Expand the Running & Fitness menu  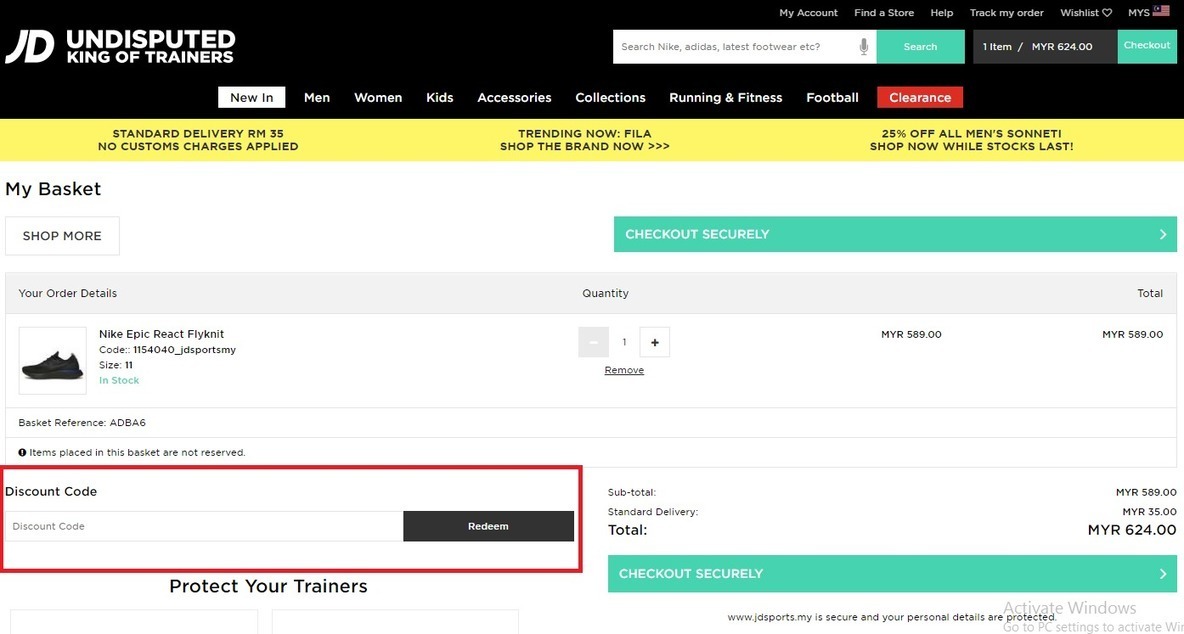pyautogui.click(x=725, y=97)
